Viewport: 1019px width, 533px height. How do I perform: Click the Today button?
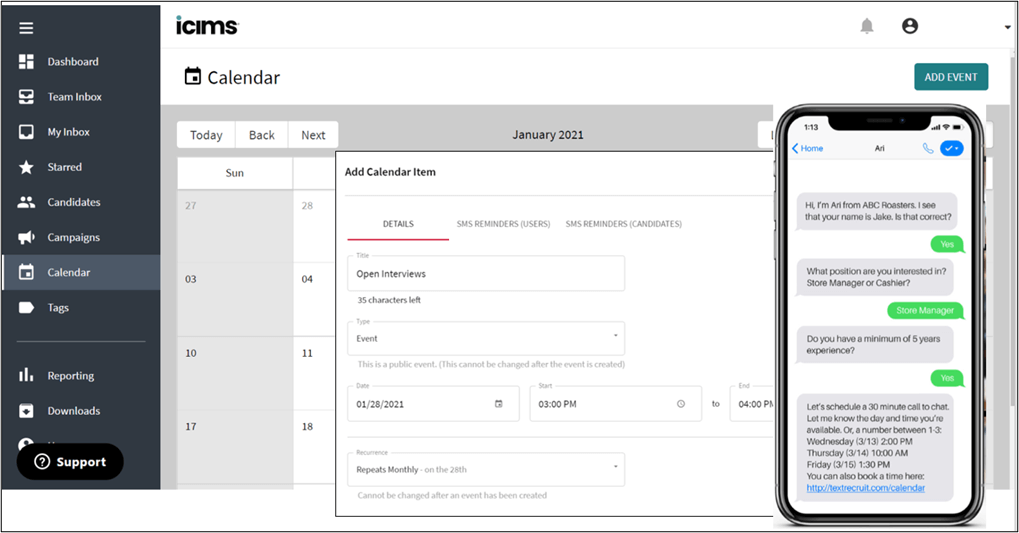coord(206,135)
